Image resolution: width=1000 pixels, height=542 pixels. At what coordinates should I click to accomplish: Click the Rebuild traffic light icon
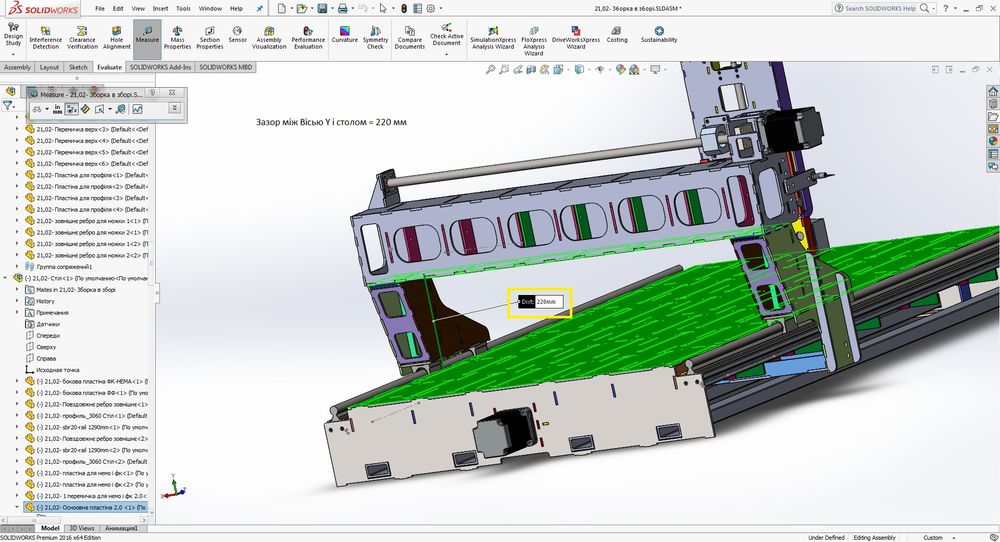click(404, 8)
